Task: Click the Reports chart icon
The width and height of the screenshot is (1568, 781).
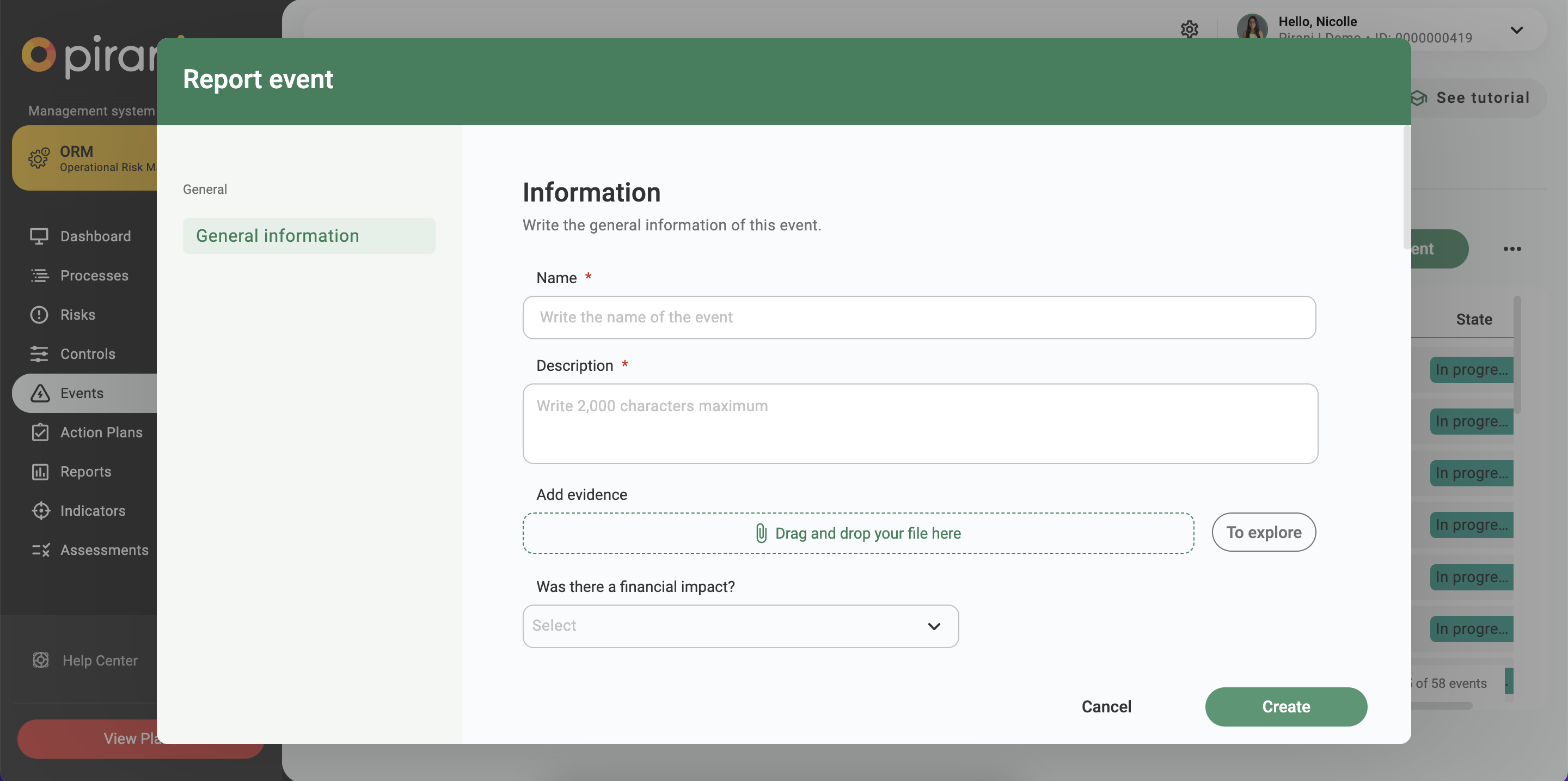Action: (40, 472)
